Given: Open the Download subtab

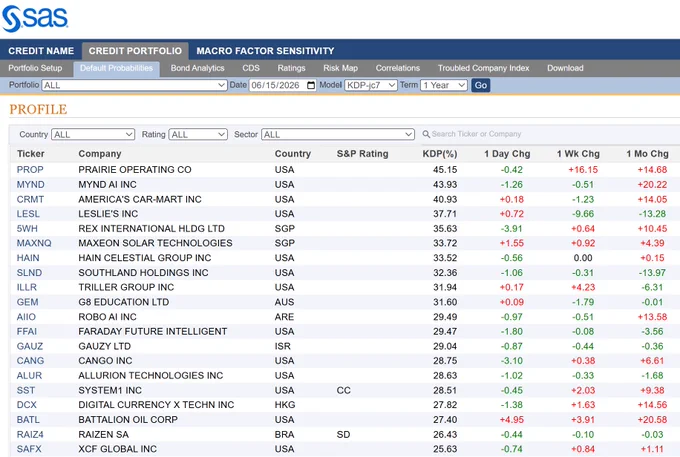Looking at the screenshot, I should coord(565,69).
